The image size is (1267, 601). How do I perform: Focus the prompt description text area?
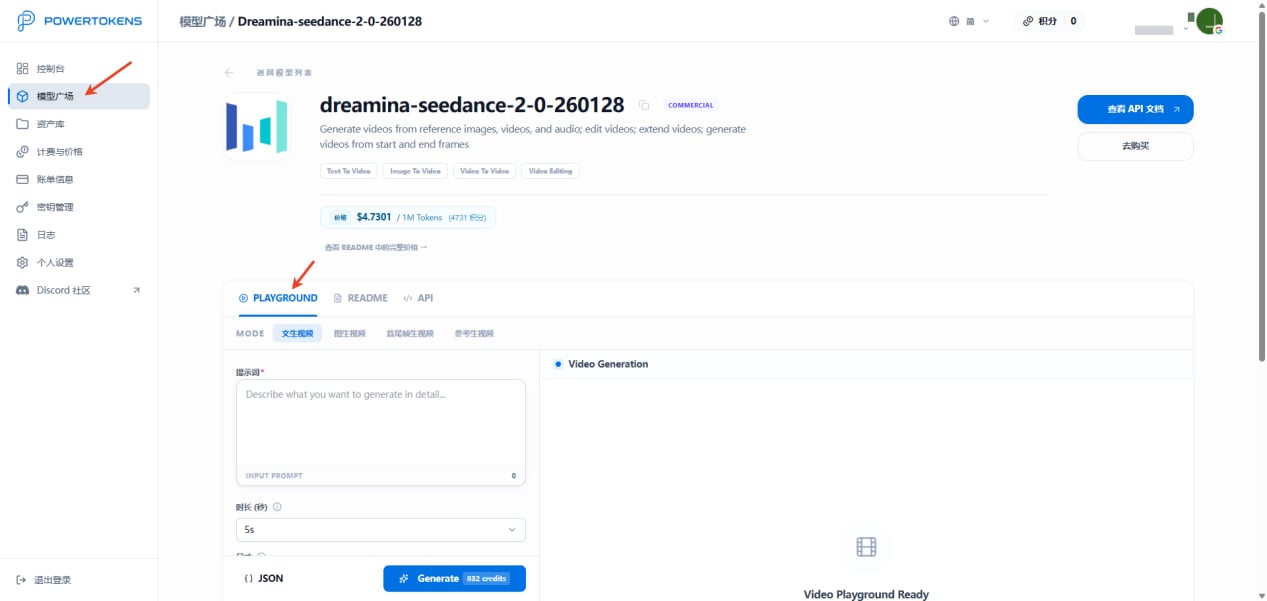click(381, 433)
